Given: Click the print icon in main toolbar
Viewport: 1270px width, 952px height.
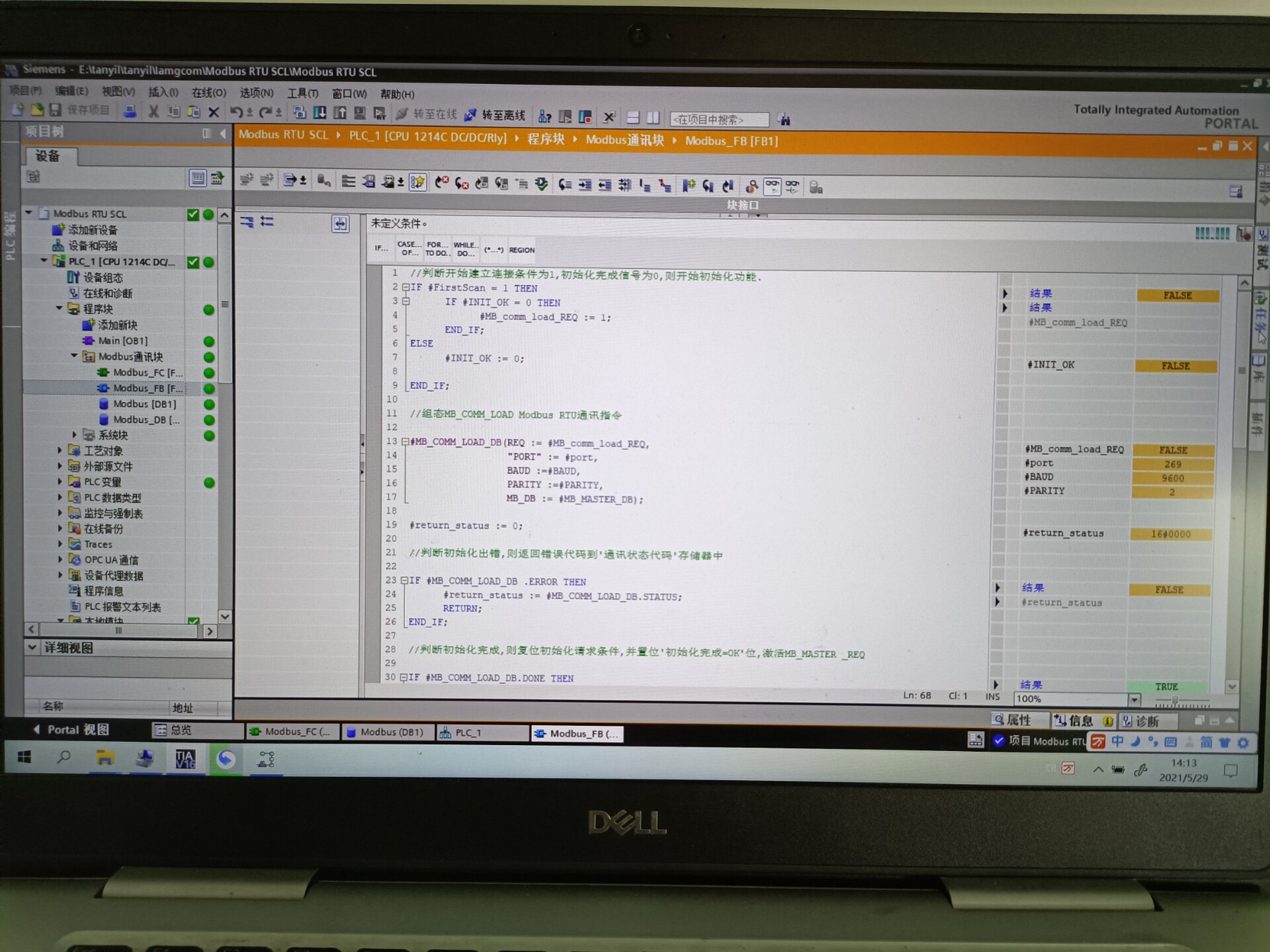Looking at the screenshot, I should (x=130, y=112).
